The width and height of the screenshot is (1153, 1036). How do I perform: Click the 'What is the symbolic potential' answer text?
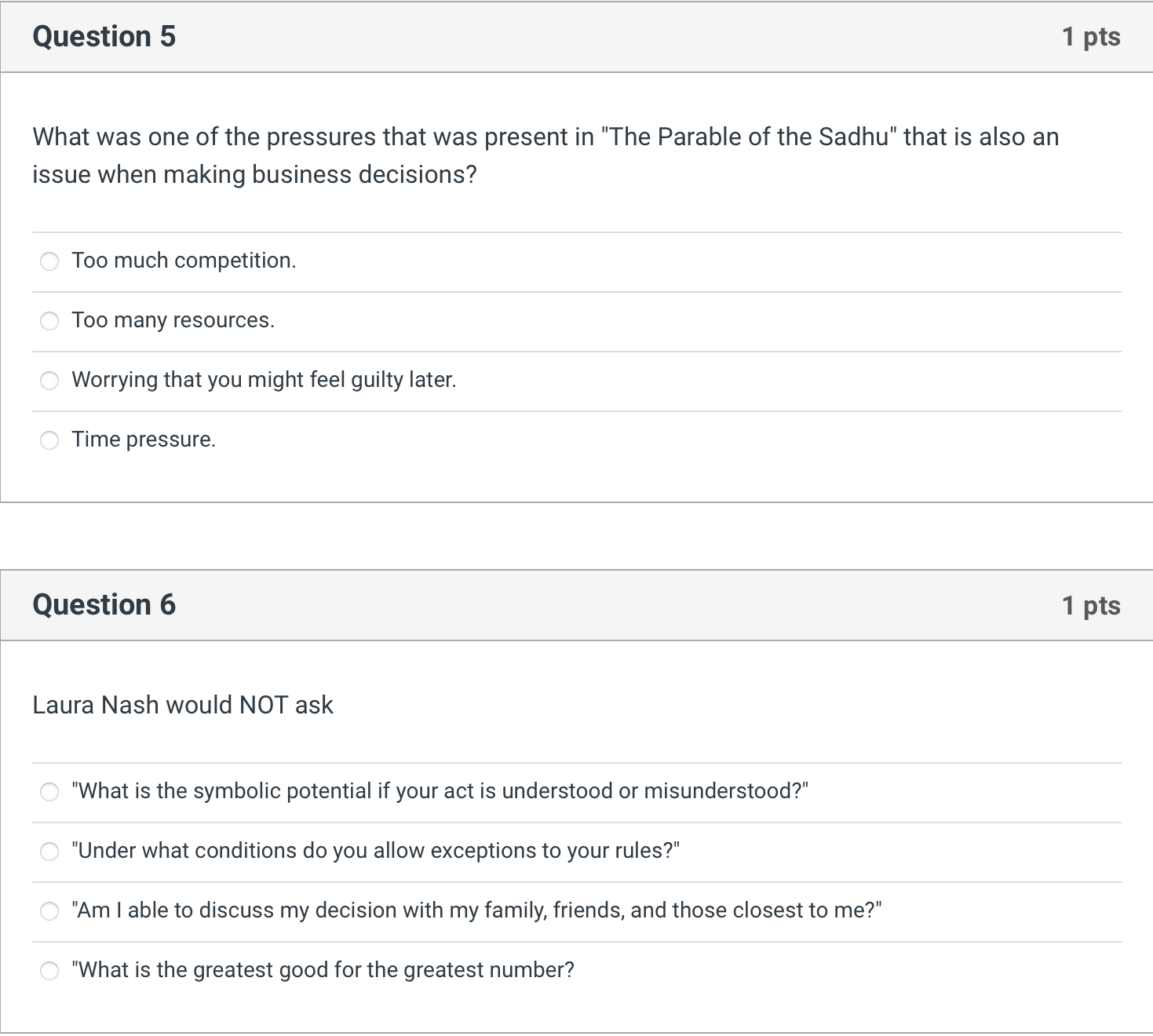(440, 791)
